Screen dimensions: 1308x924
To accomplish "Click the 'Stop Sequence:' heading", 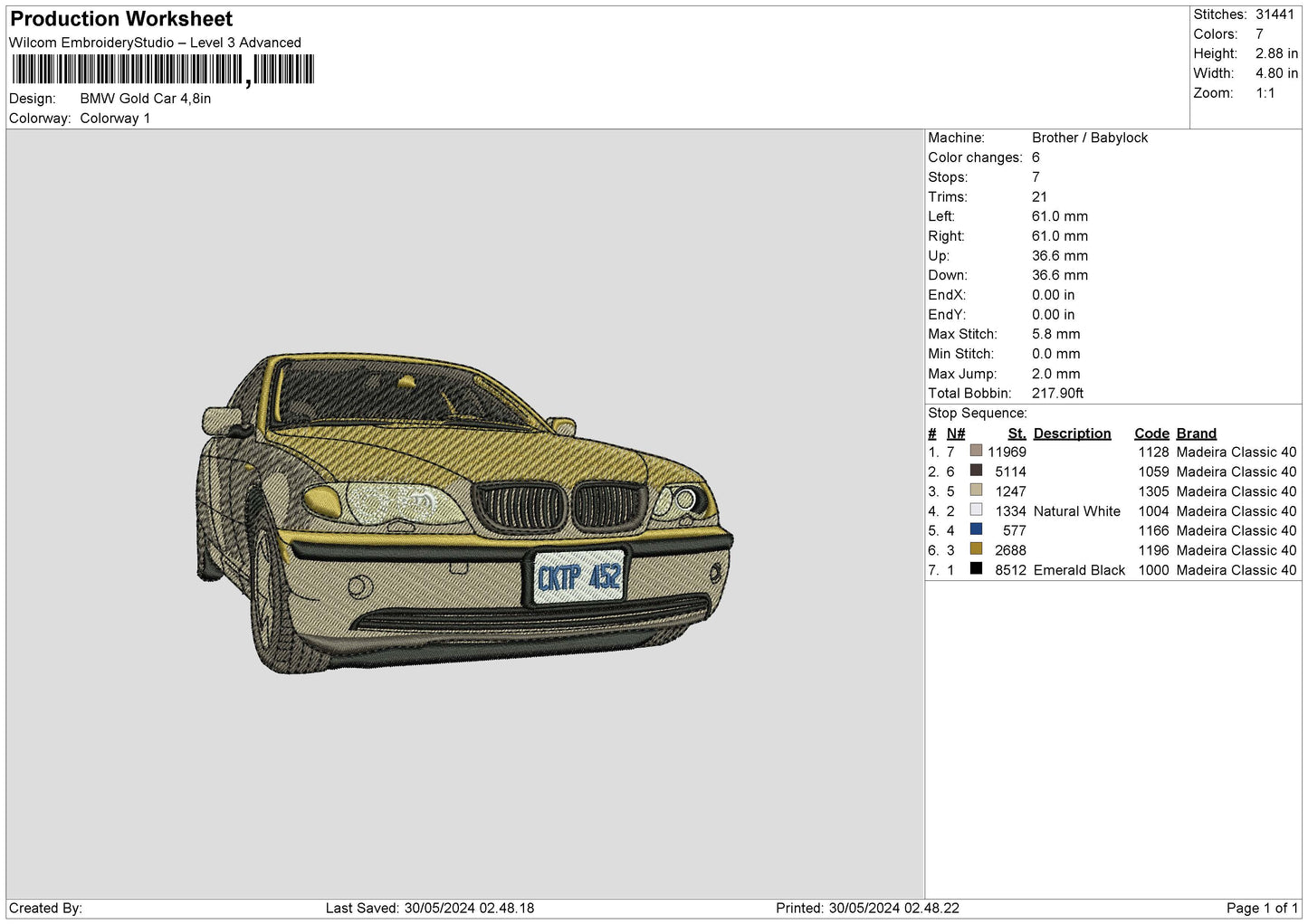I will [x=978, y=414].
